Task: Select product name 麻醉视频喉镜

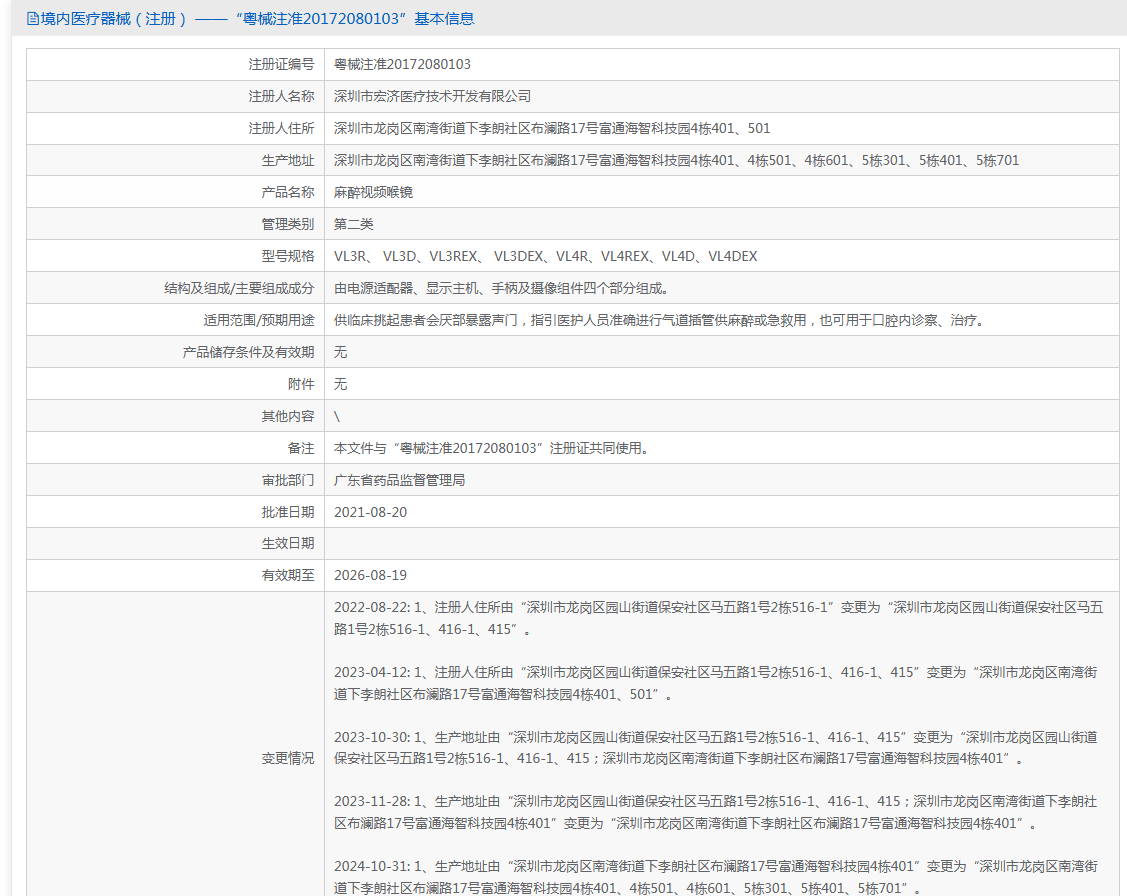Action: (x=374, y=193)
